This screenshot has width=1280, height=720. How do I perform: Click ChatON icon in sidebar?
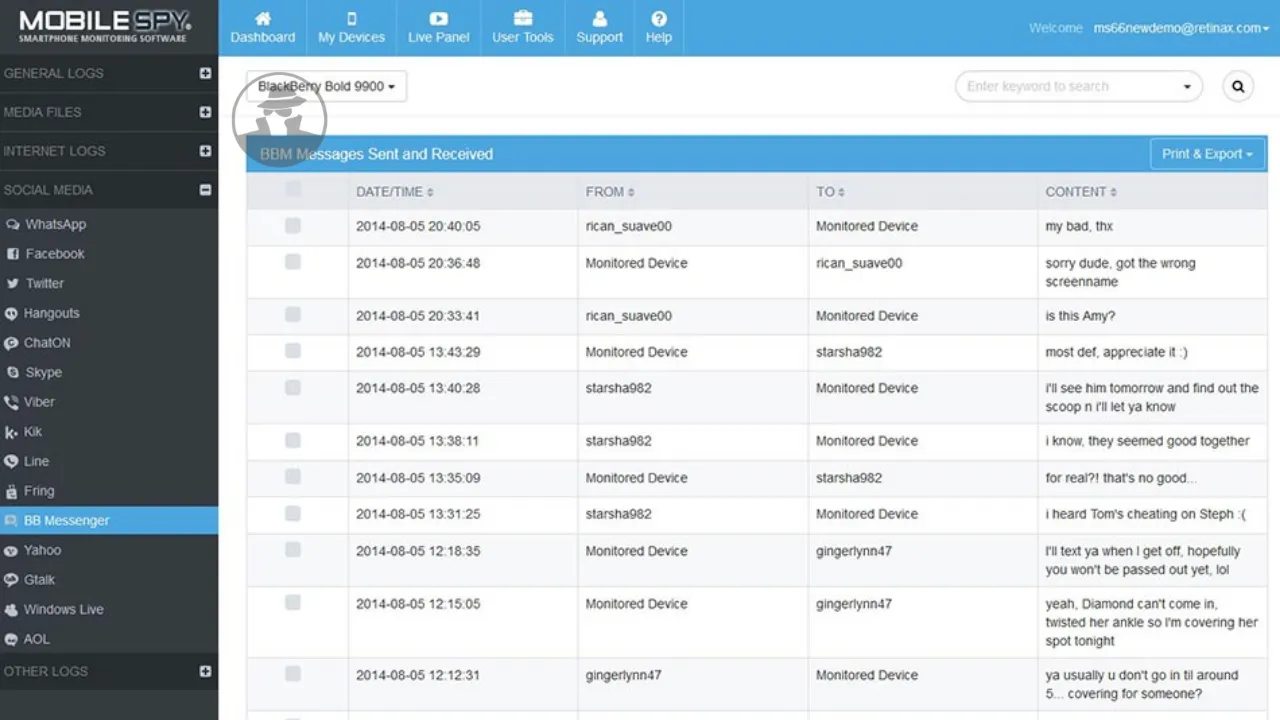[x=12, y=343]
